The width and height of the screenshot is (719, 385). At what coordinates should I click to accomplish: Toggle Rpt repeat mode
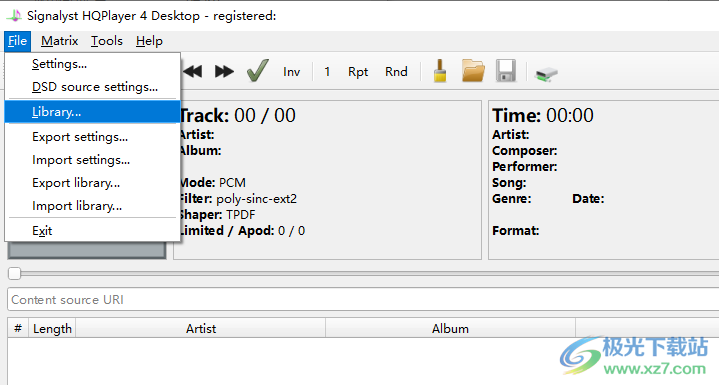[358, 72]
